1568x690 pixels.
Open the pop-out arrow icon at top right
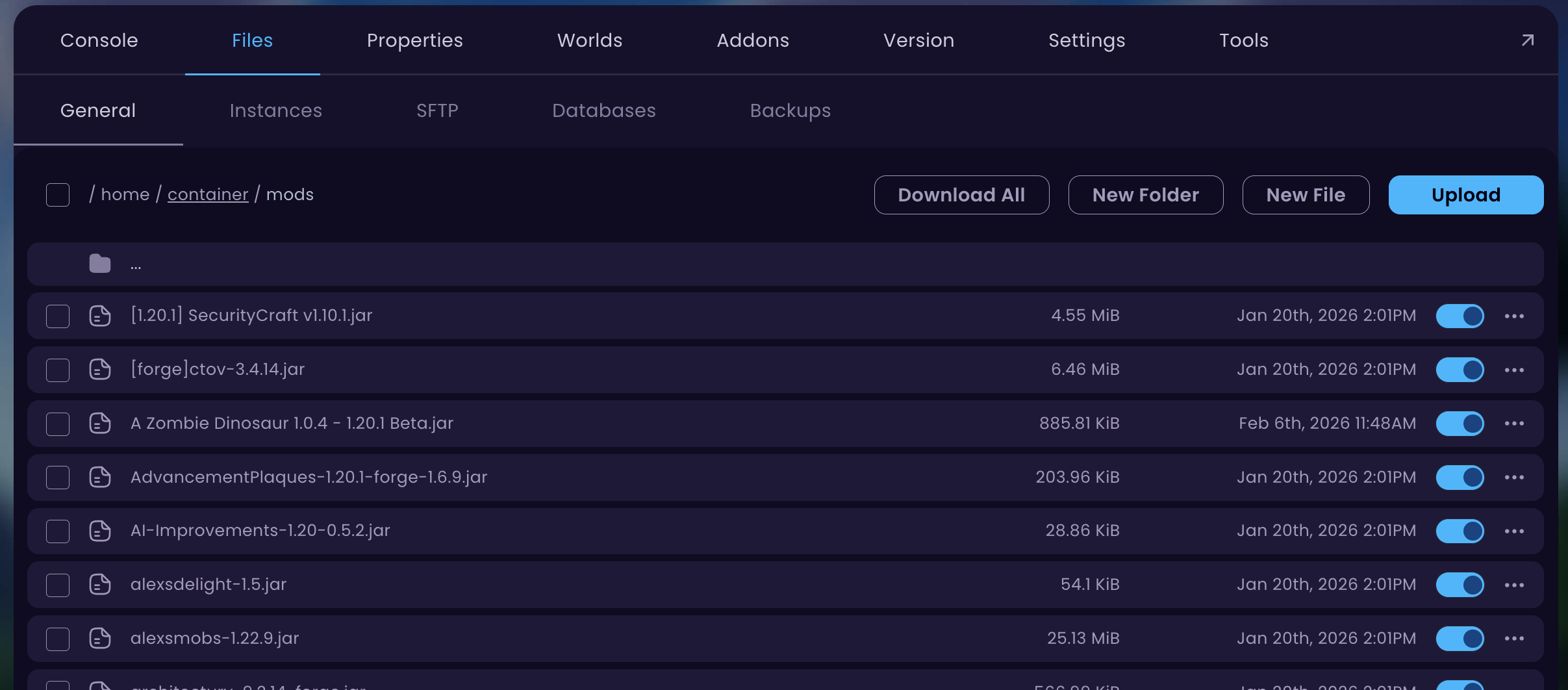(x=1528, y=40)
